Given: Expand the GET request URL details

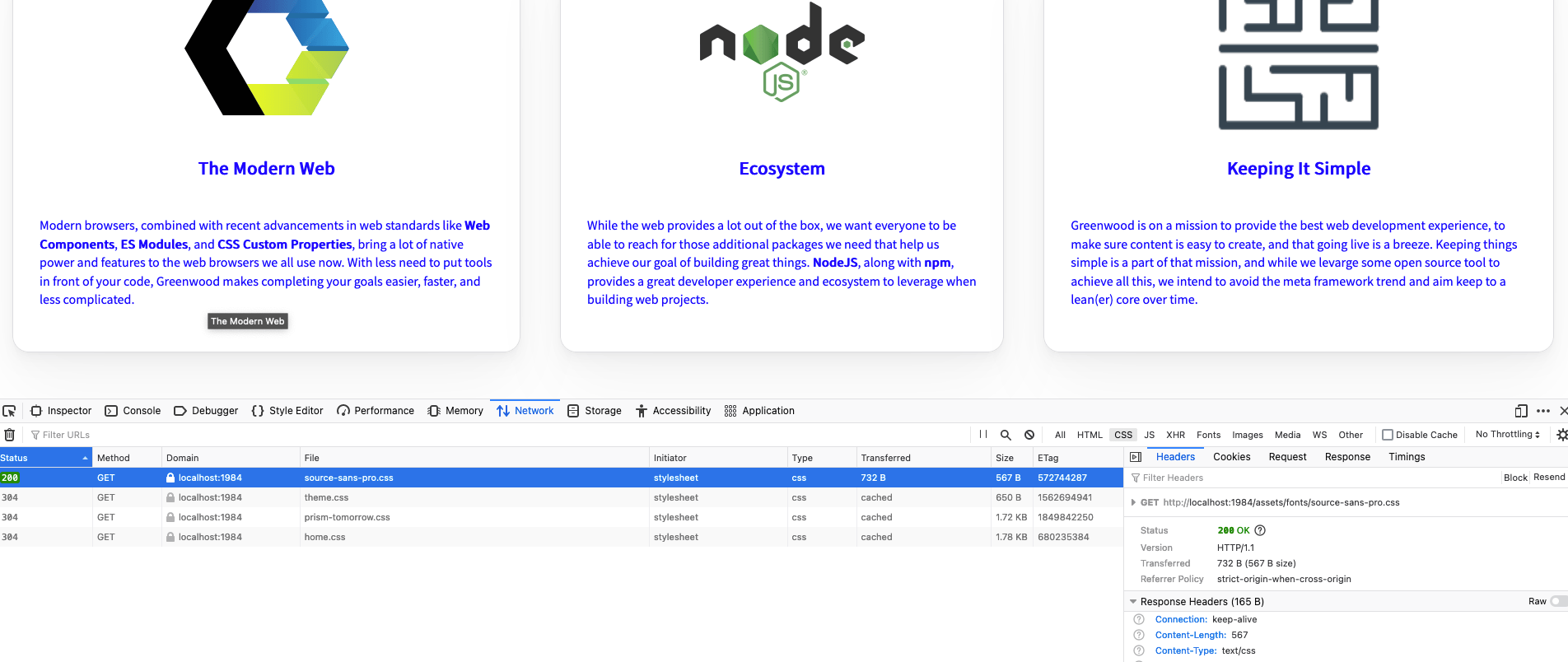Looking at the screenshot, I should point(1134,502).
